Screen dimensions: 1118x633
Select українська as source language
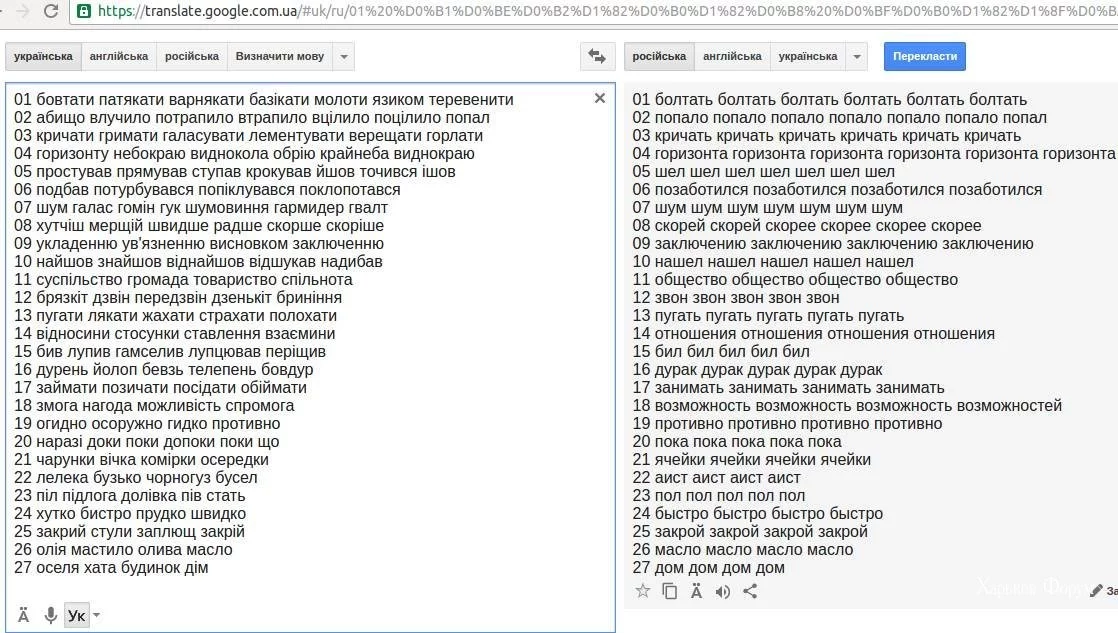coord(43,56)
